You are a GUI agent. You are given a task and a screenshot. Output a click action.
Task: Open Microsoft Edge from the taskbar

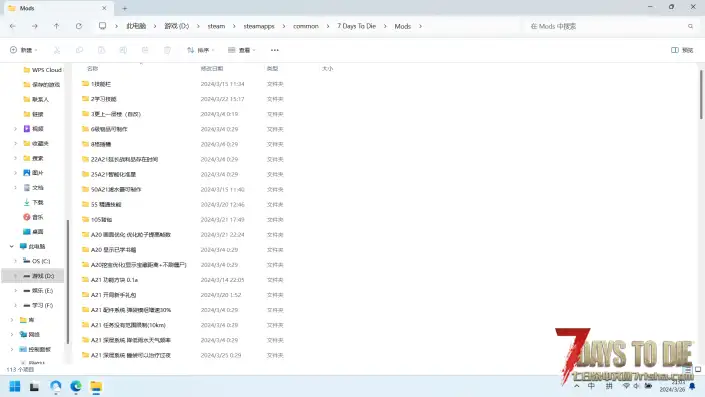(x=76, y=386)
